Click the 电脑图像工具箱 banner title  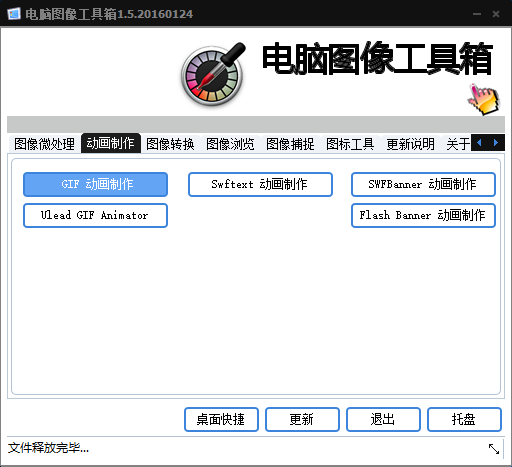pyautogui.click(x=377, y=59)
